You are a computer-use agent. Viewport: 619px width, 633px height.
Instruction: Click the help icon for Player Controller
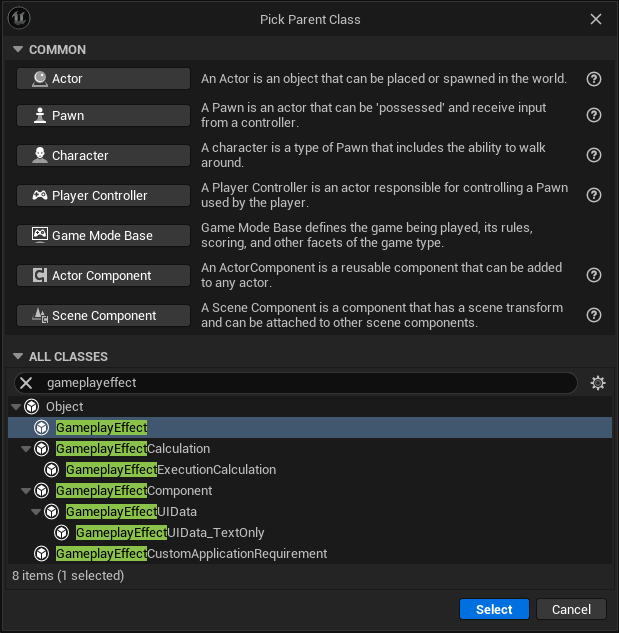click(x=594, y=195)
